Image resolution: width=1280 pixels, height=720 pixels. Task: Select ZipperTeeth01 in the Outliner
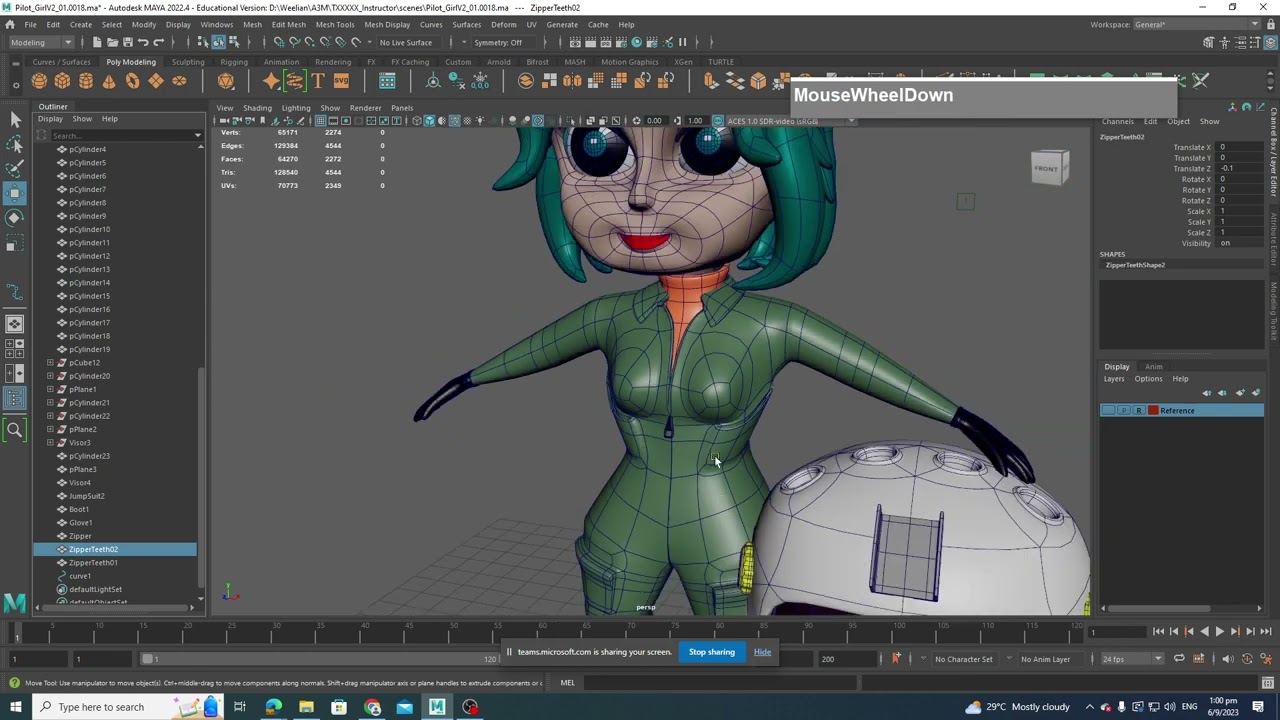93,563
